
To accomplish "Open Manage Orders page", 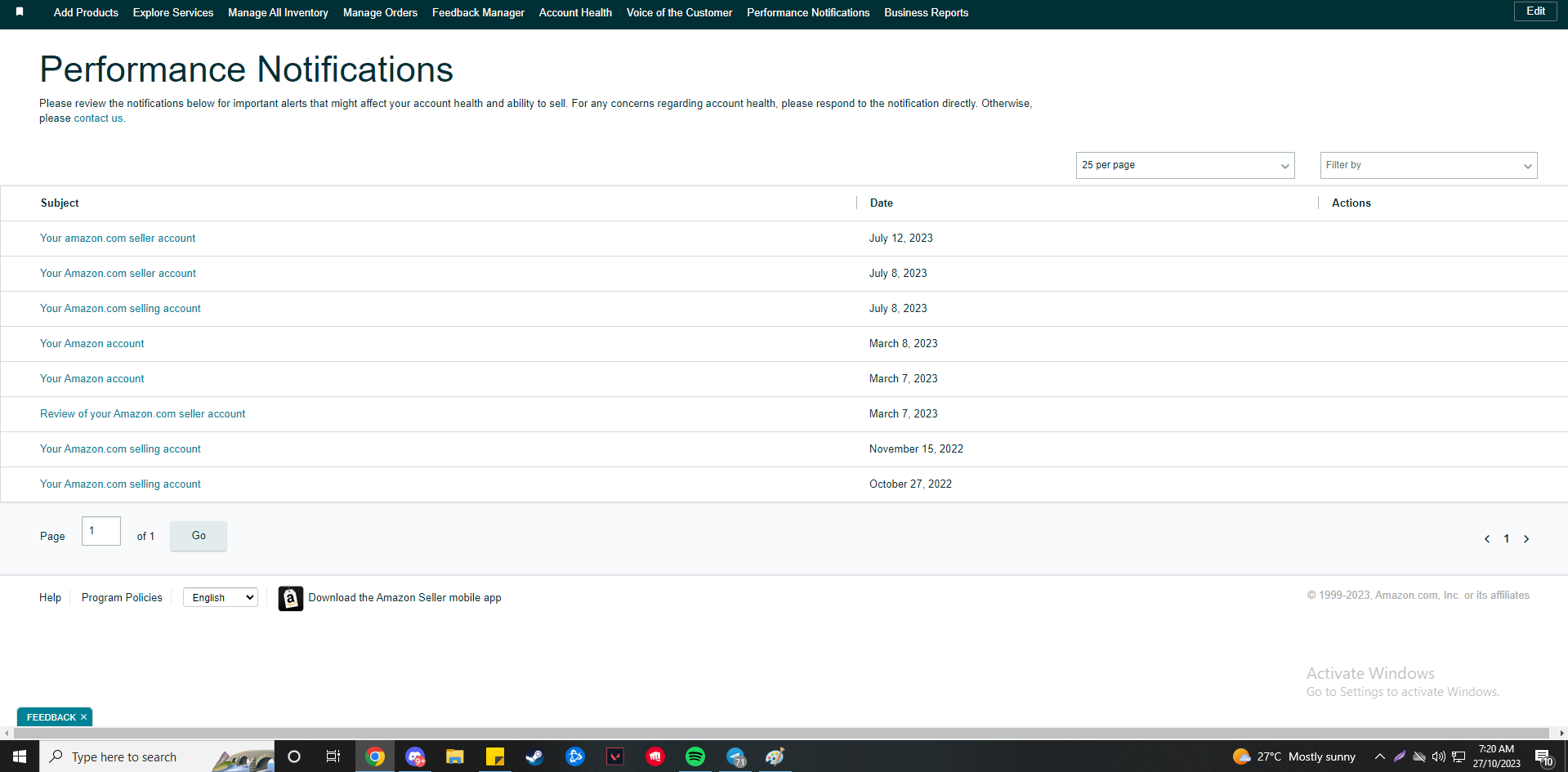I will pyautogui.click(x=380, y=13).
